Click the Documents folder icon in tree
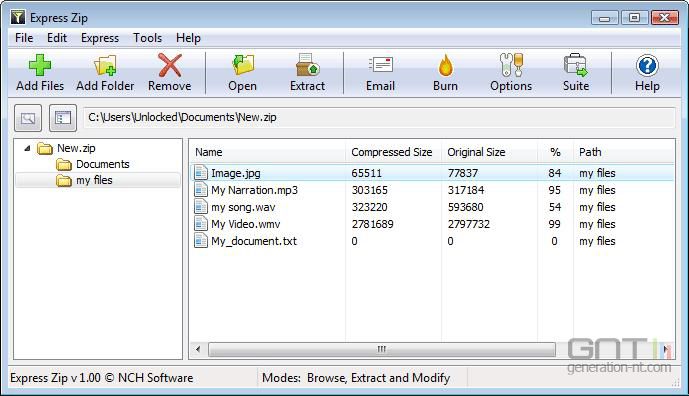Viewport: 689px width, 396px height. point(64,164)
